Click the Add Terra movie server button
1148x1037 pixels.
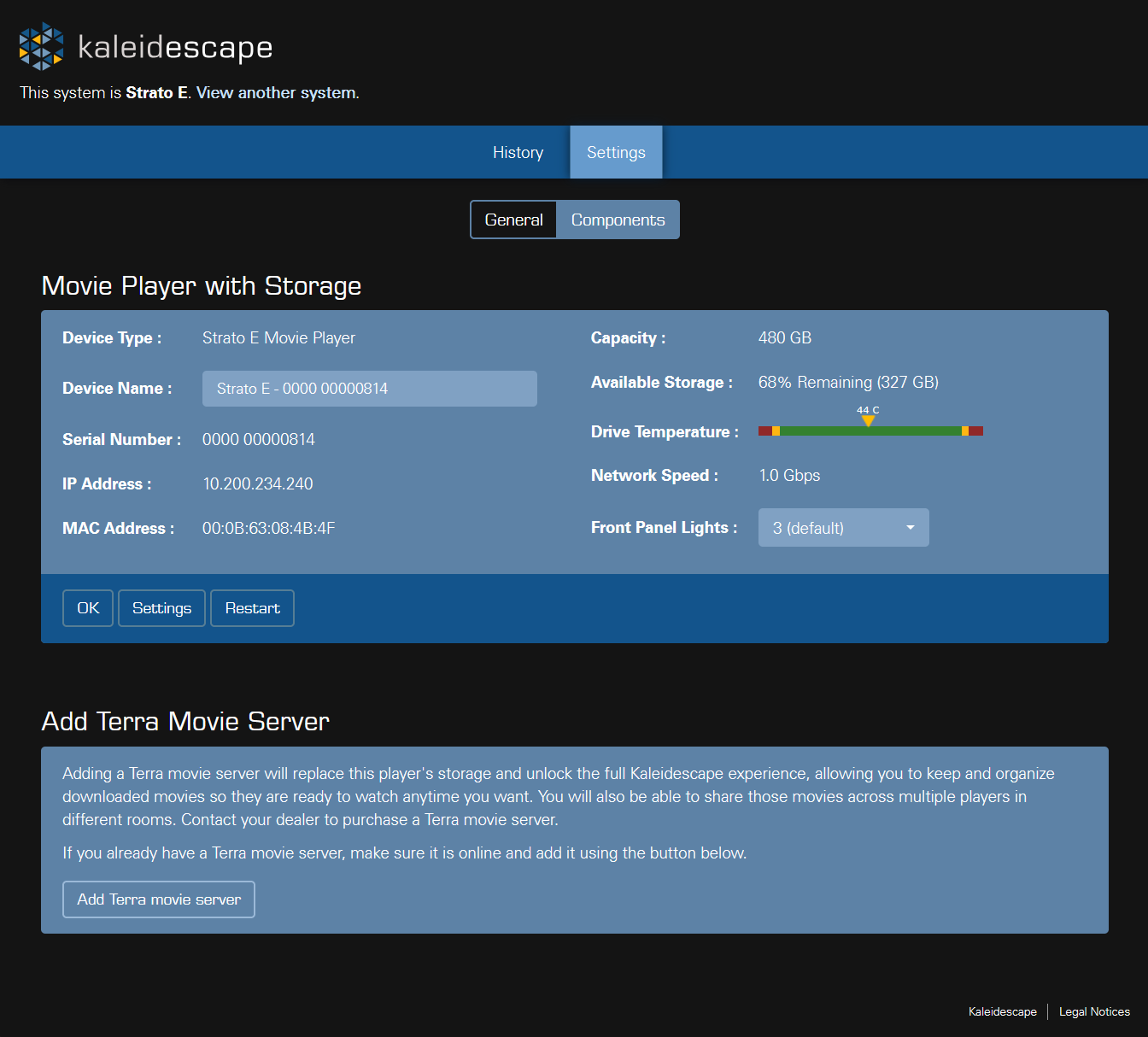click(158, 899)
